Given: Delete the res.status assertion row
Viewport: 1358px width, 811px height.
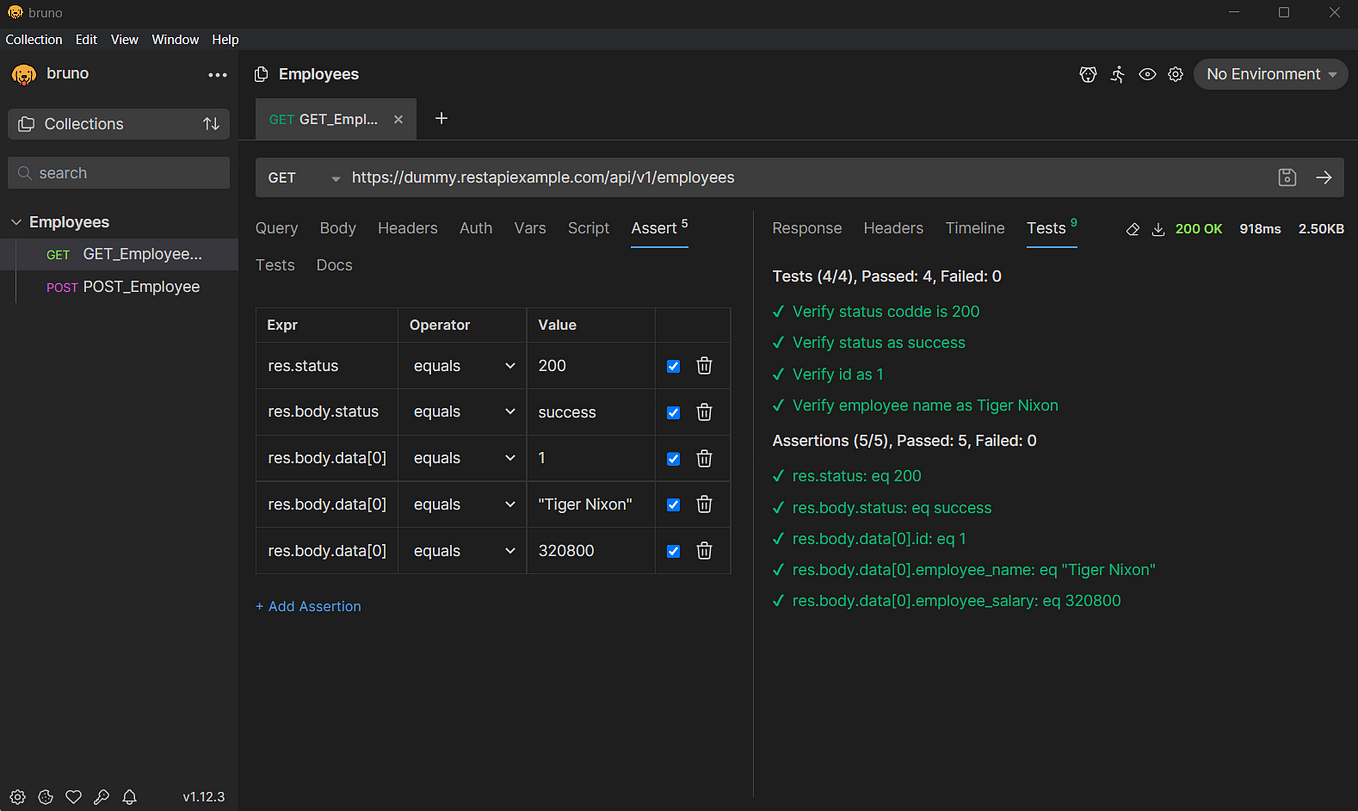Looking at the screenshot, I should coord(704,366).
